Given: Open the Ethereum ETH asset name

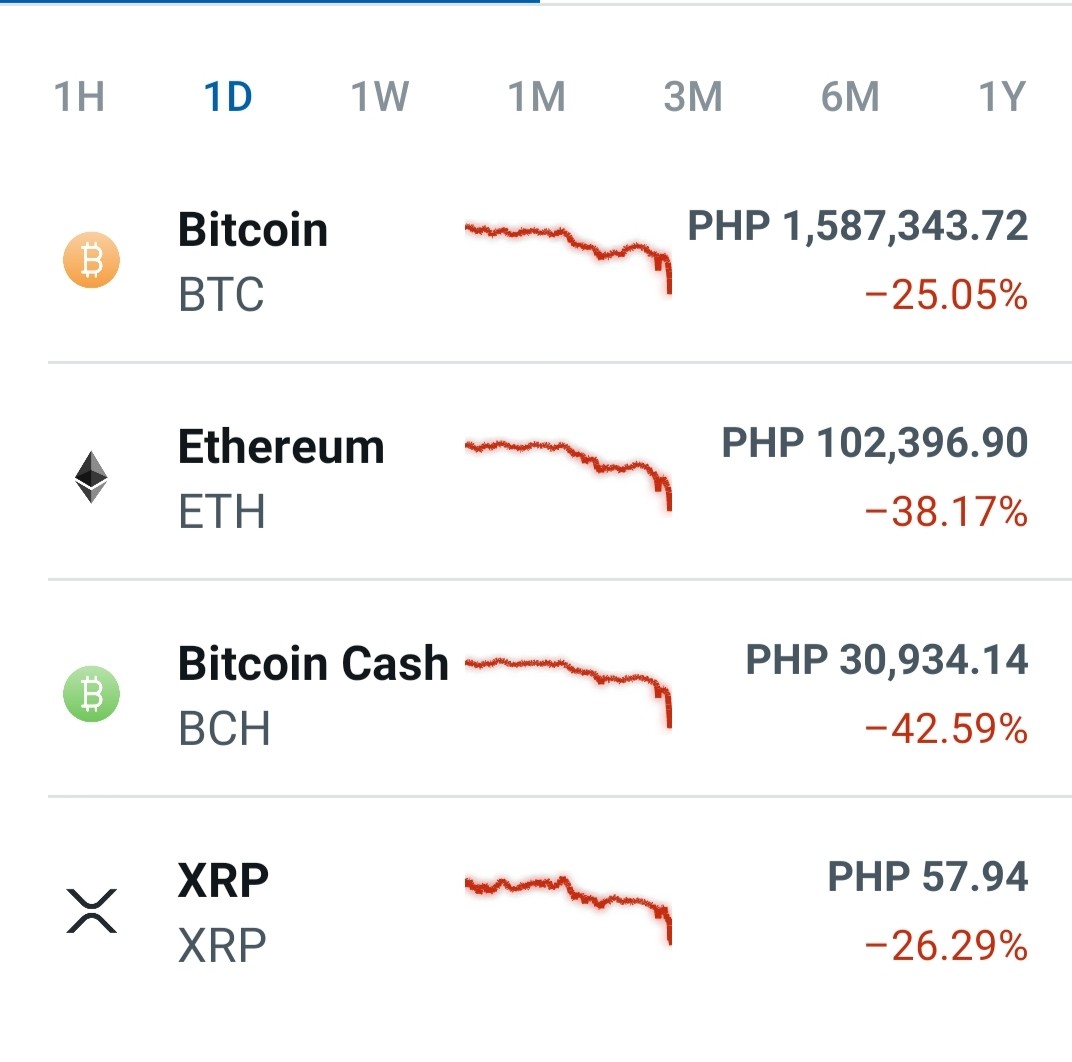Looking at the screenshot, I should [281, 478].
